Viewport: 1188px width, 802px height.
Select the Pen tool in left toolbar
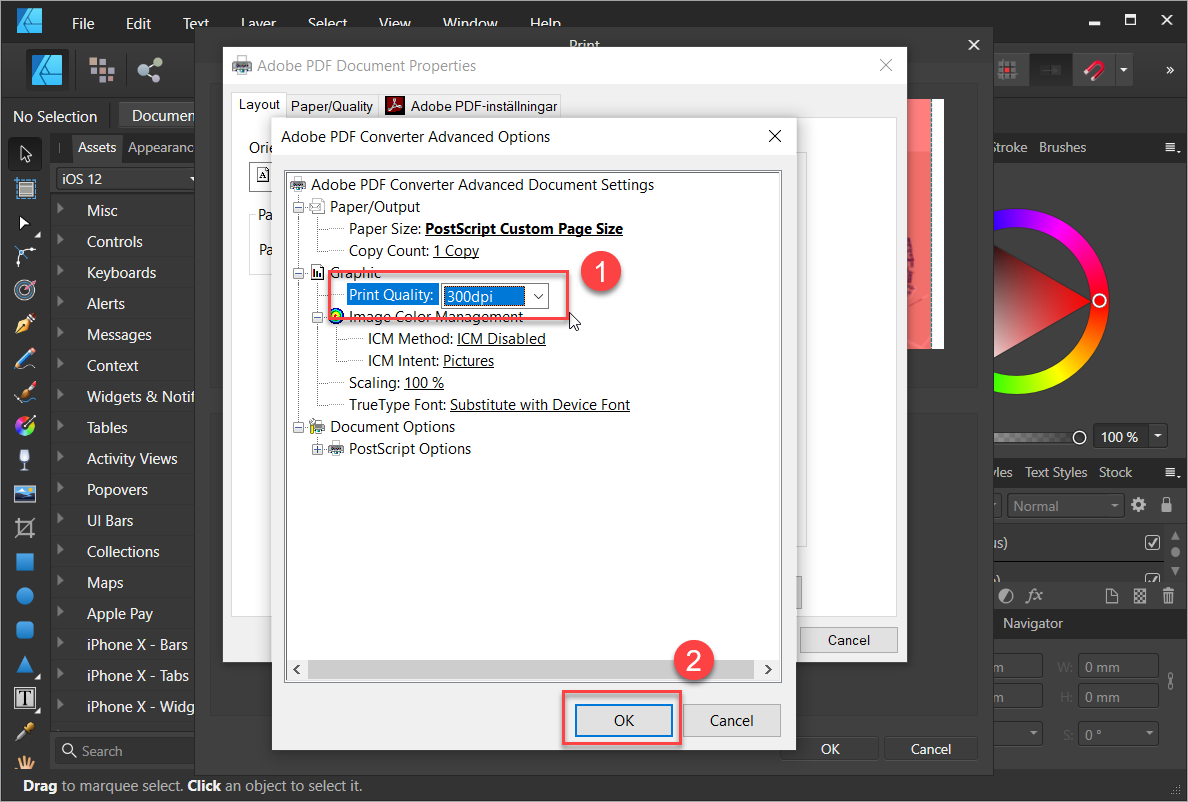pyautogui.click(x=25, y=326)
